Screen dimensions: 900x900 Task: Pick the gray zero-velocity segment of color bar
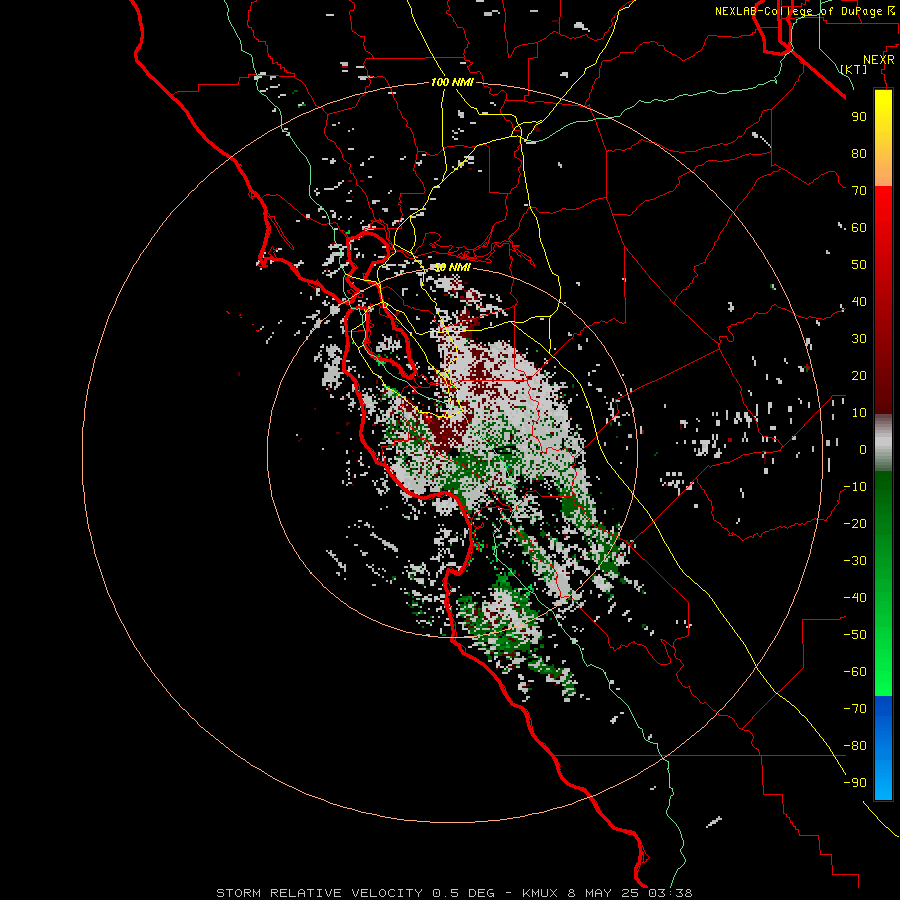point(883,443)
